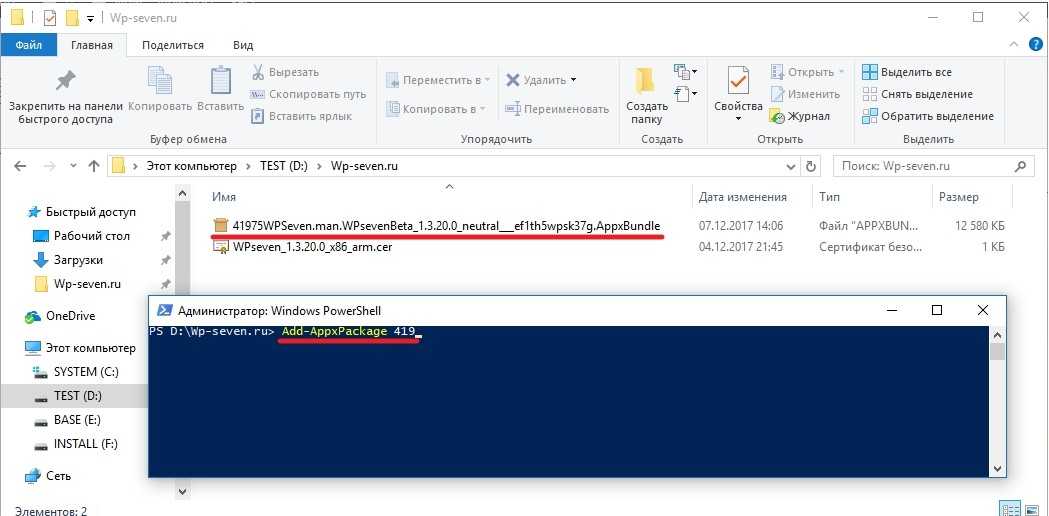The width and height of the screenshot is (1049, 516).
Task: Switch to the Вид ribbon tab
Action: [x=243, y=45]
